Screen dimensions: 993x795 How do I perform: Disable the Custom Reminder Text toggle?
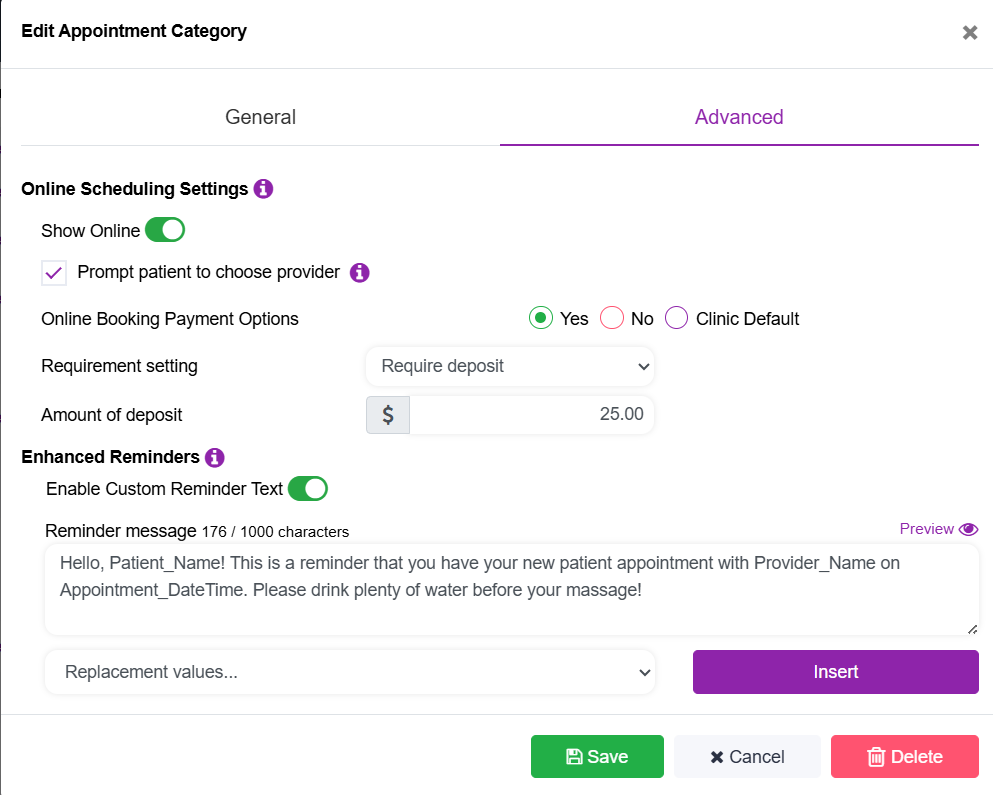coord(308,489)
